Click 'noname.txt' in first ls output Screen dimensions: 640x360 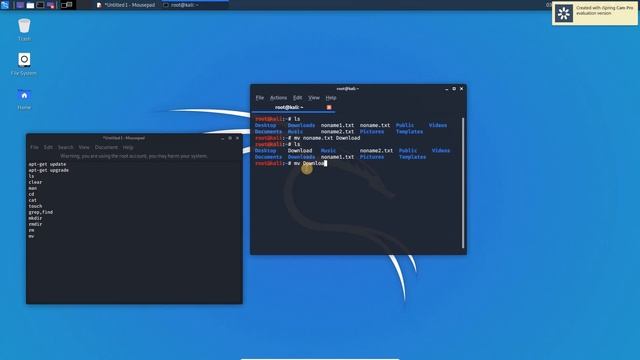[375, 125]
